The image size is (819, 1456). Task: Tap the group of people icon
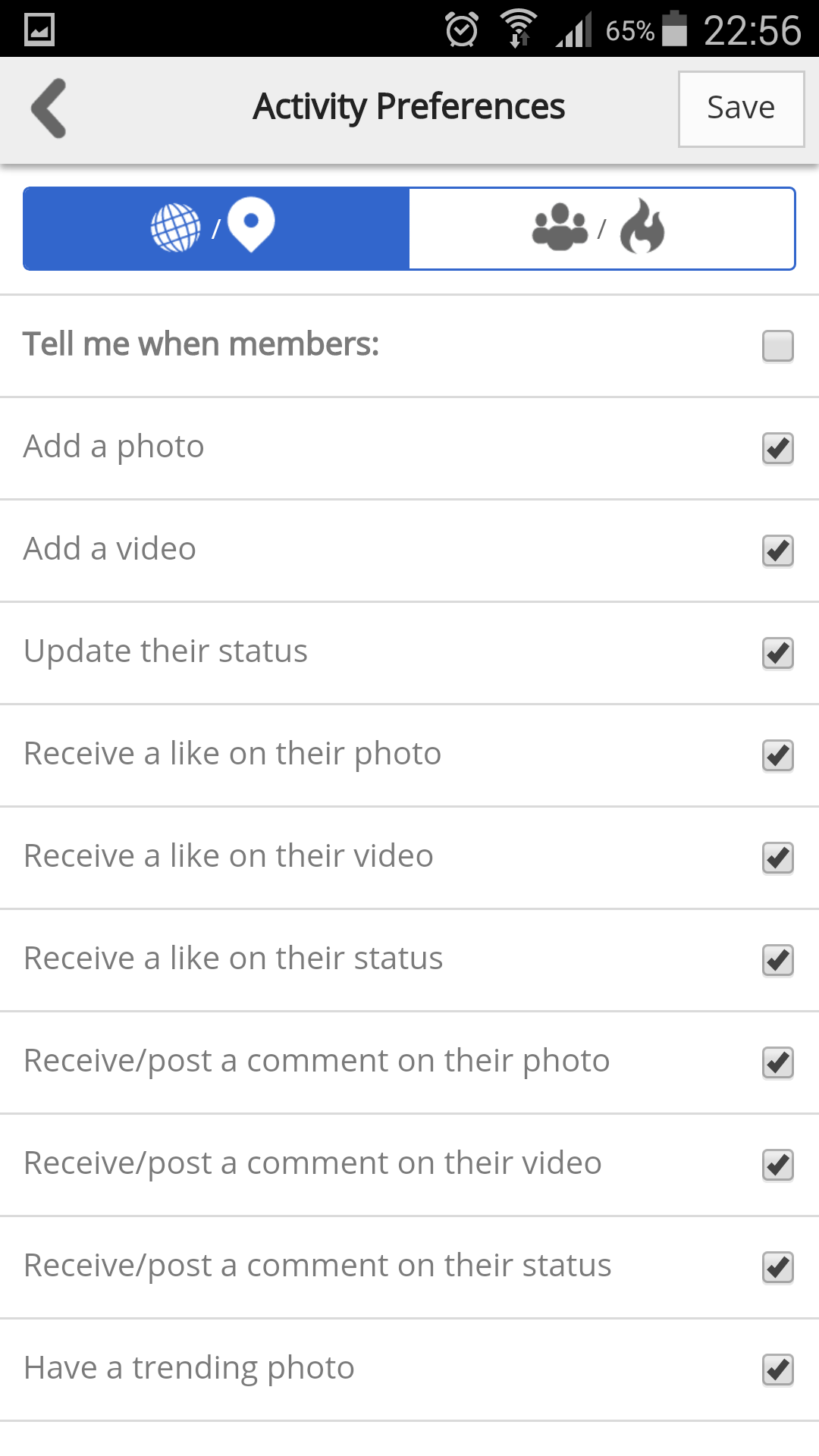(x=560, y=227)
